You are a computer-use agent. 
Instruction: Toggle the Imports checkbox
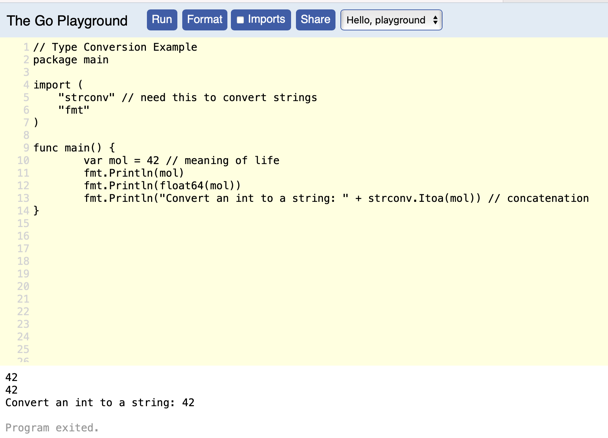240,20
